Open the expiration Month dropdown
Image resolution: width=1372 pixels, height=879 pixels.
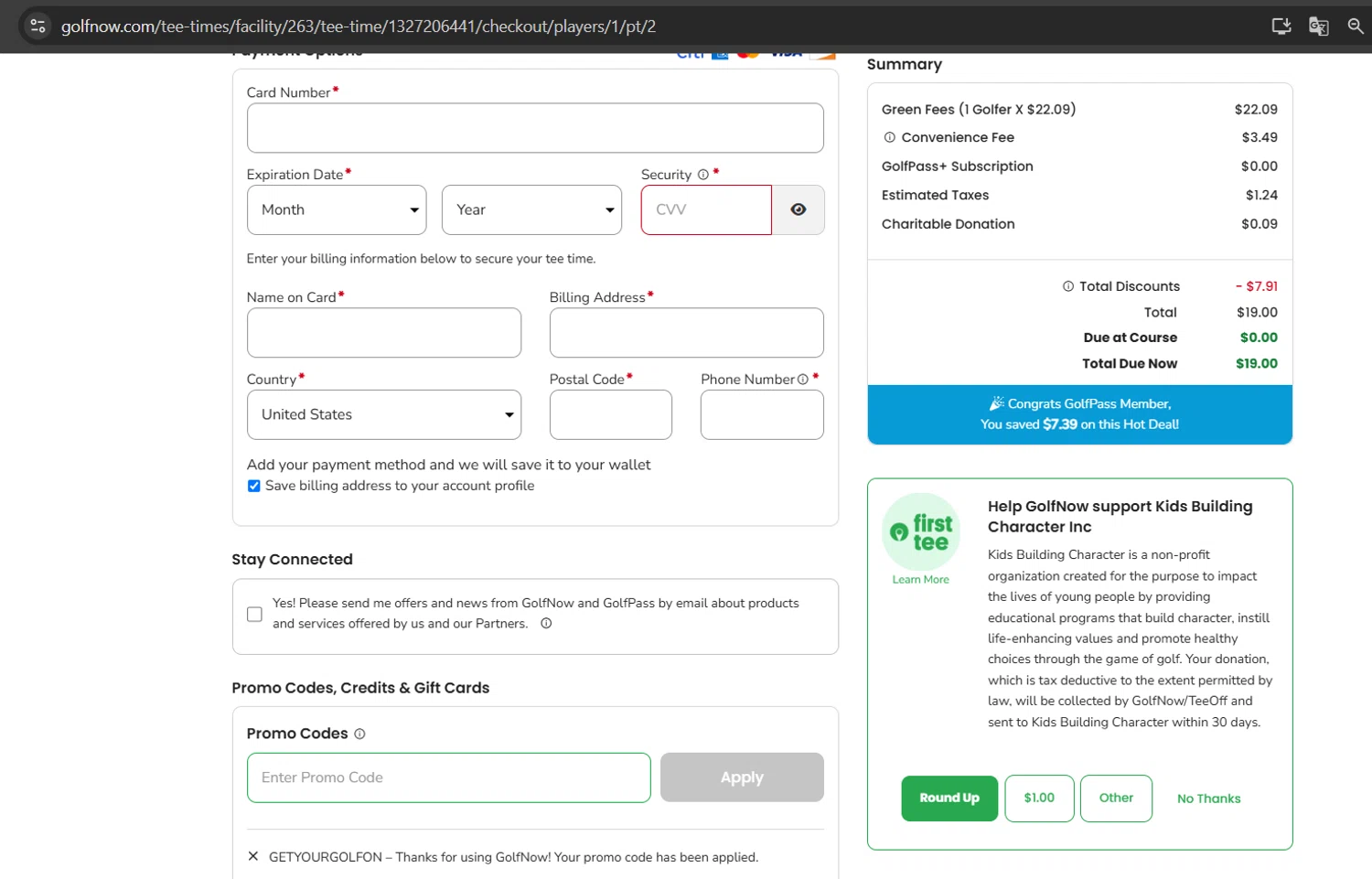337,209
